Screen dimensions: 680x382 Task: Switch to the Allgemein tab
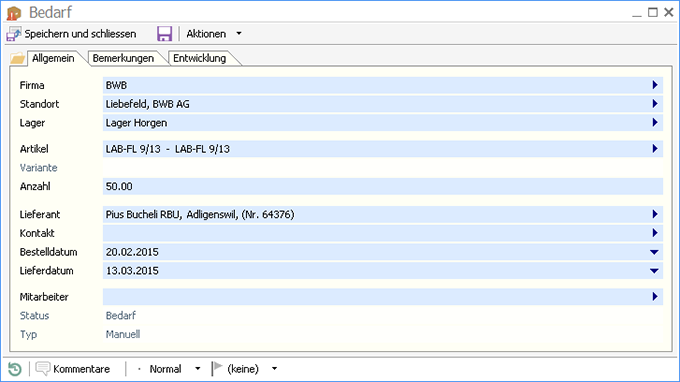53,58
